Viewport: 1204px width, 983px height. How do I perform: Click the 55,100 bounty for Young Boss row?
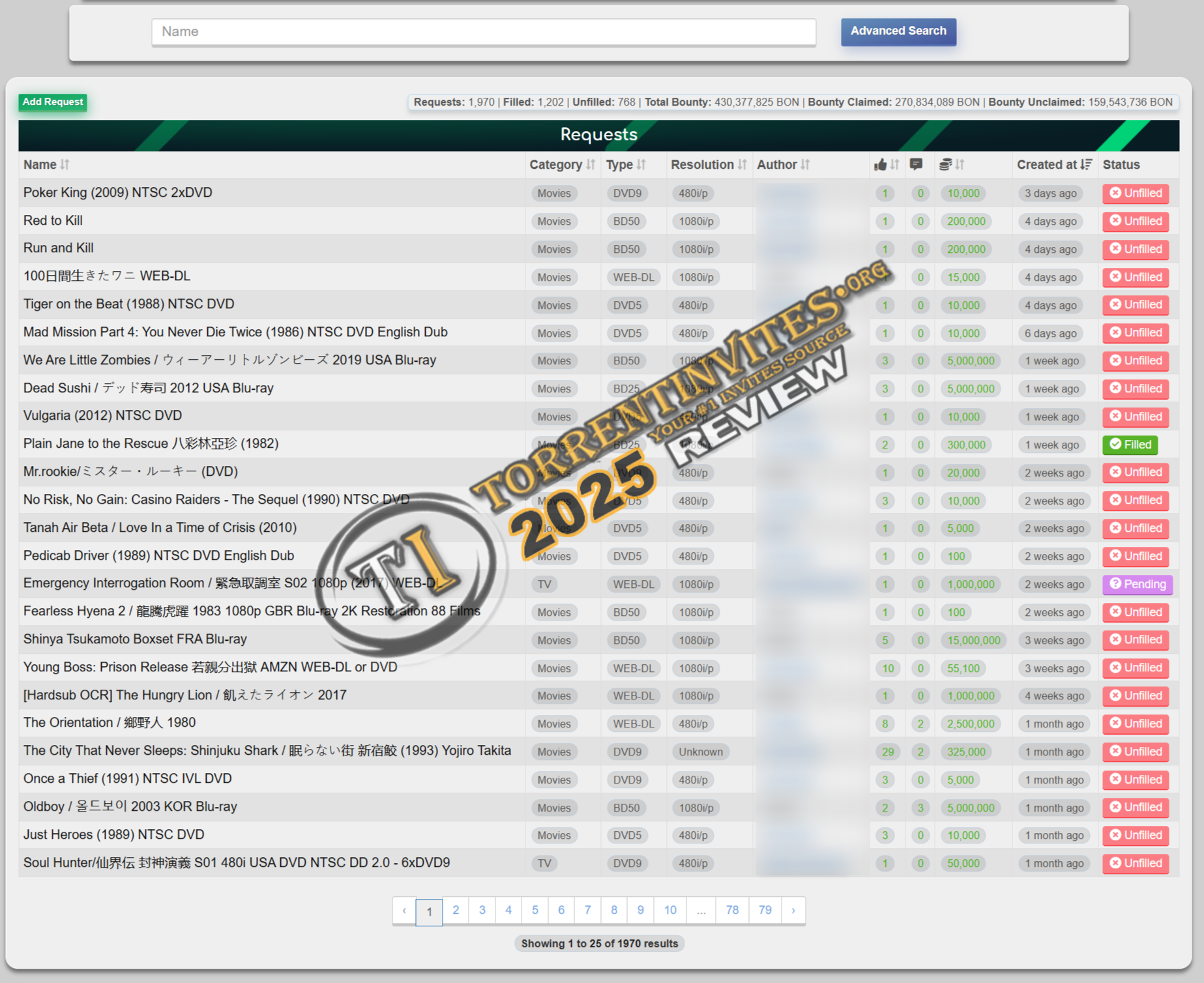(963, 668)
